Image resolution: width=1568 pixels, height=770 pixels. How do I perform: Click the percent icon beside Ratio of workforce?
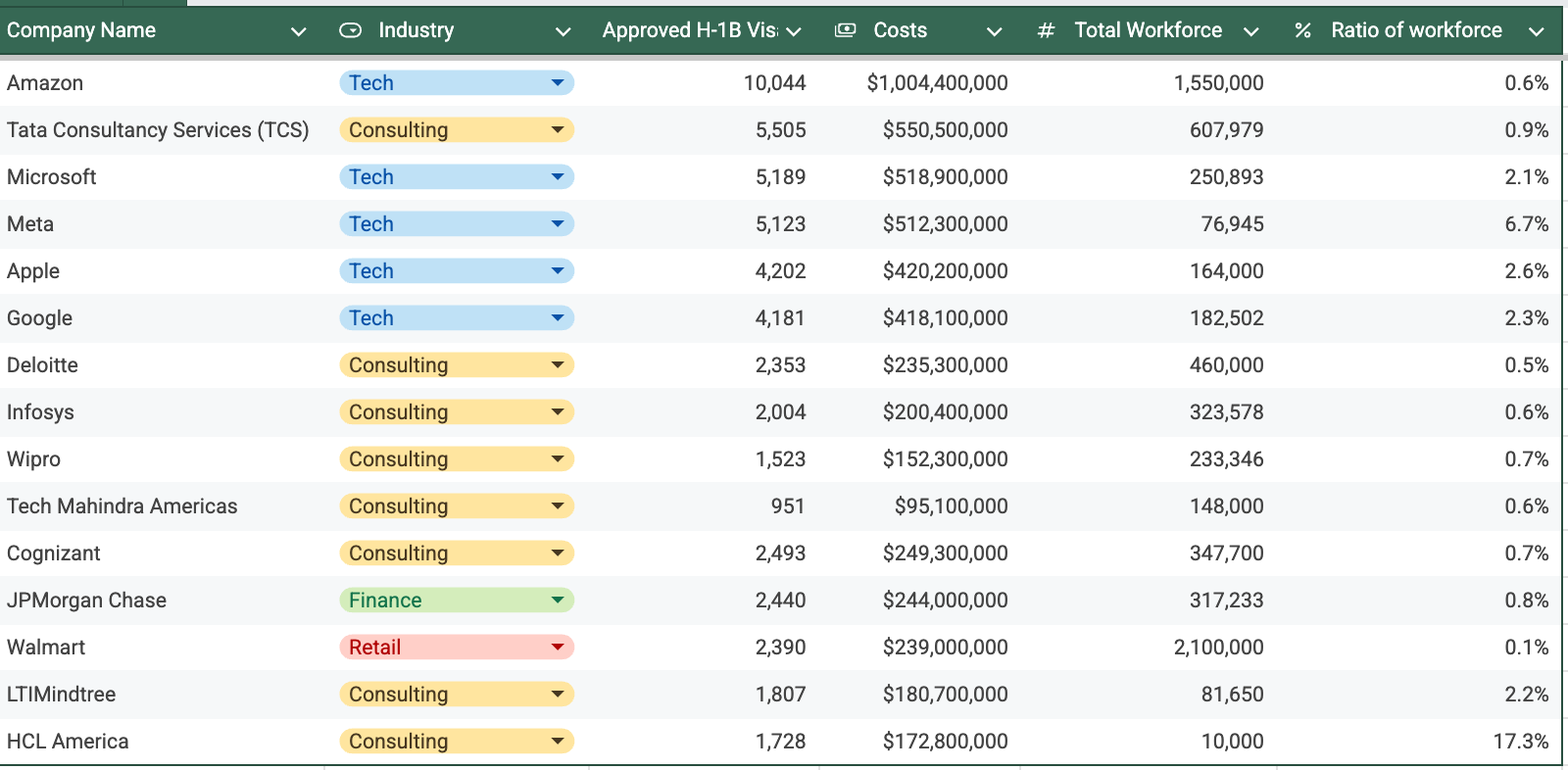click(x=1302, y=30)
